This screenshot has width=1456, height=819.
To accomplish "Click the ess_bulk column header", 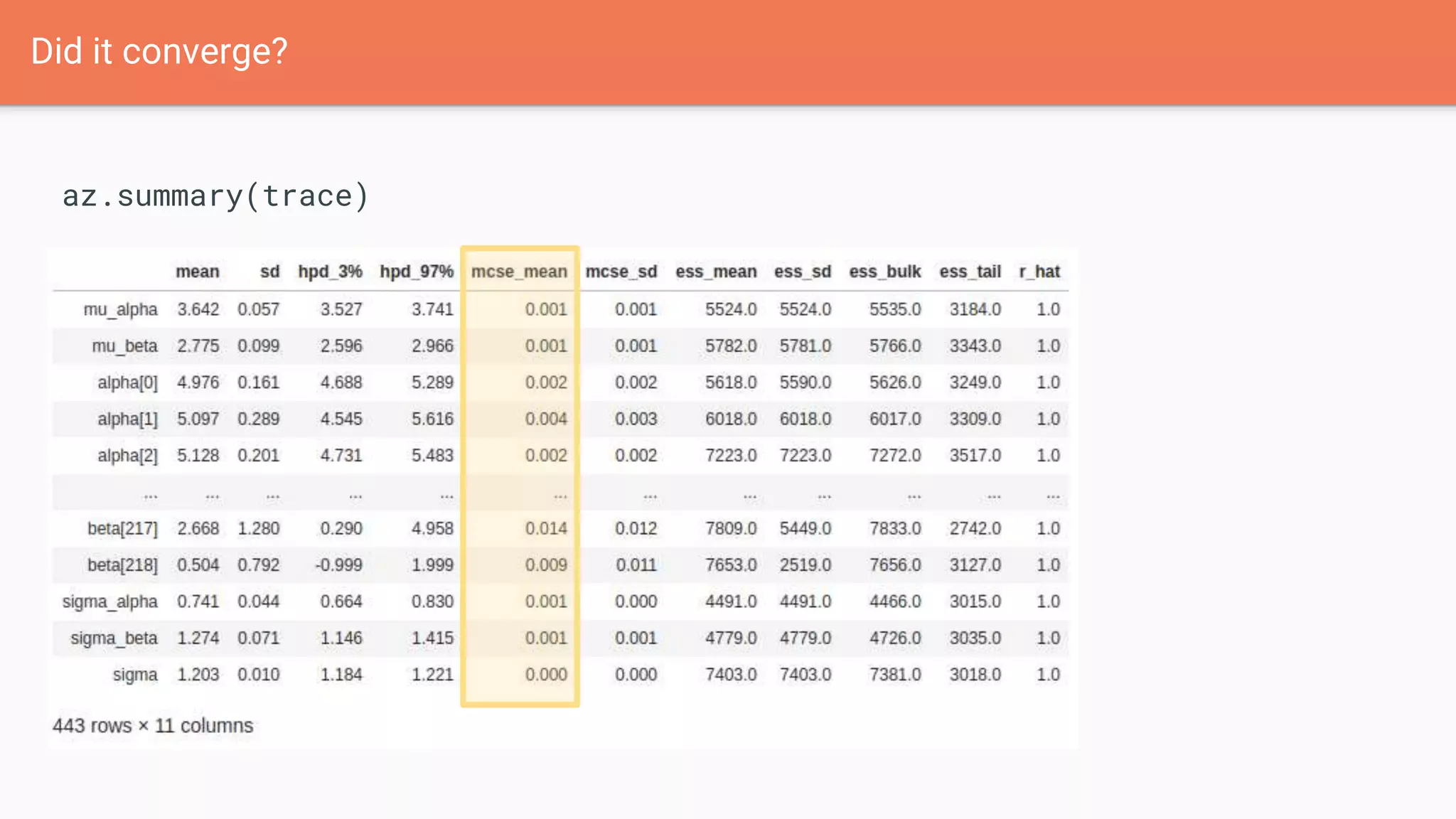I will tap(884, 271).
